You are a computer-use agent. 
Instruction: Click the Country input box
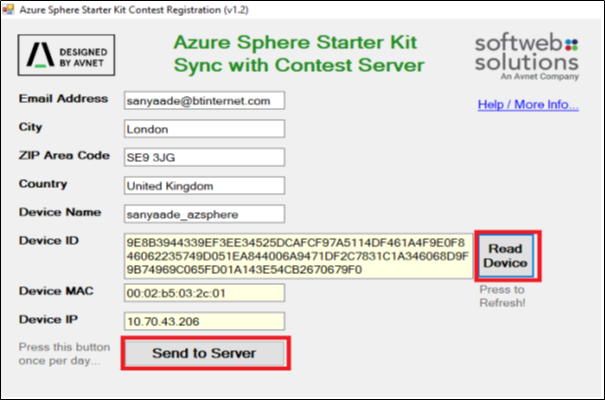coord(204,185)
